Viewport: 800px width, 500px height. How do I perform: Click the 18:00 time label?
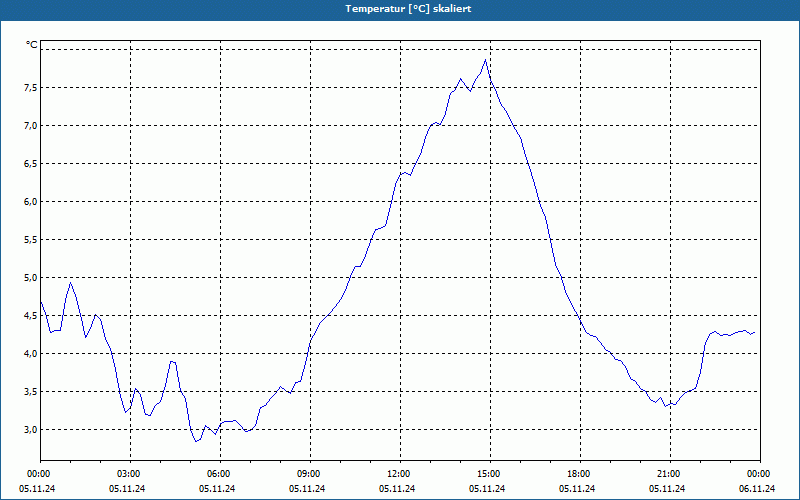[580, 474]
